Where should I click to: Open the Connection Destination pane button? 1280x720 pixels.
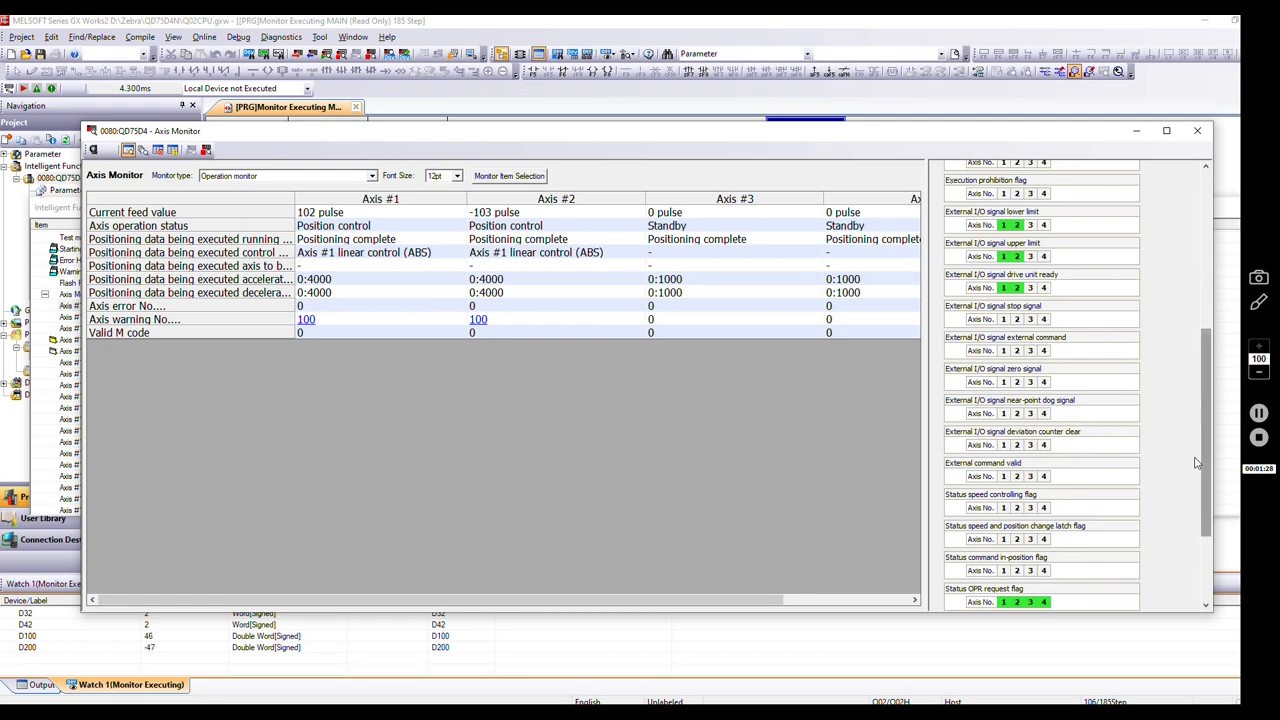click(41, 540)
